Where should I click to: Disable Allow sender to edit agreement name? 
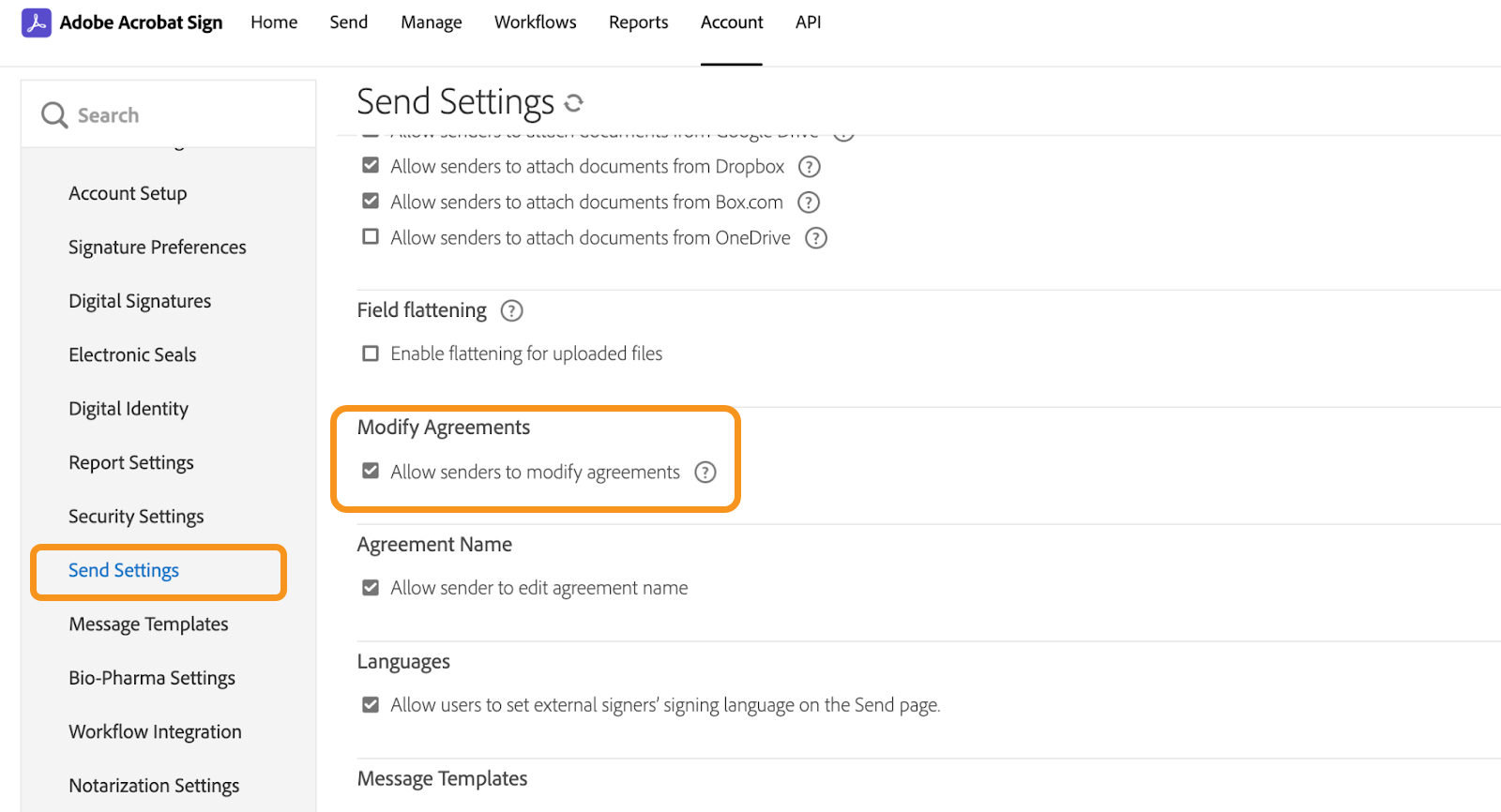tap(371, 588)
